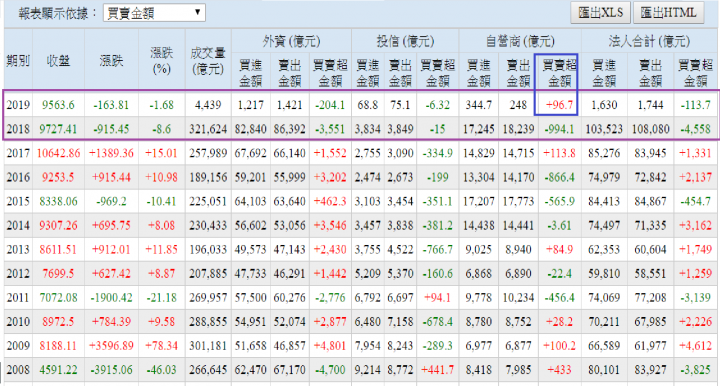Select the 2018 period cell
The image size is (720, 386).
18,129
